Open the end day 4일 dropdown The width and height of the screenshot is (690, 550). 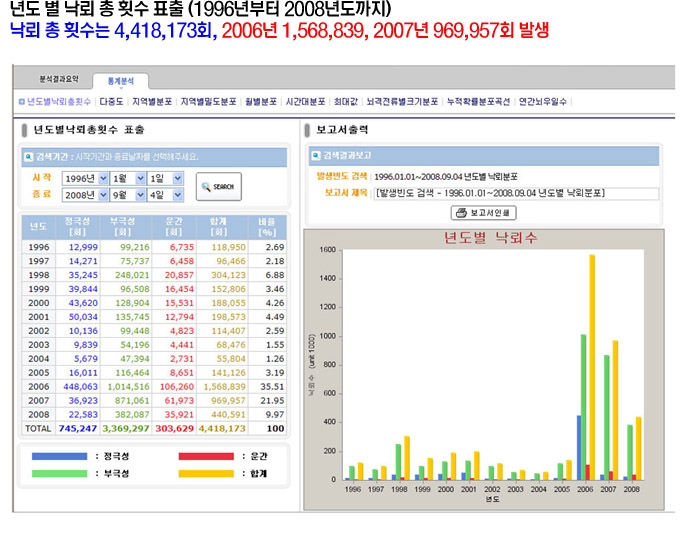166,194
